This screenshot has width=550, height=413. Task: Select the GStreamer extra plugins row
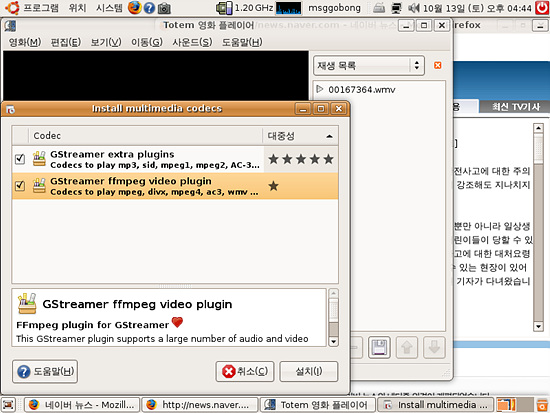coord(175,159)
